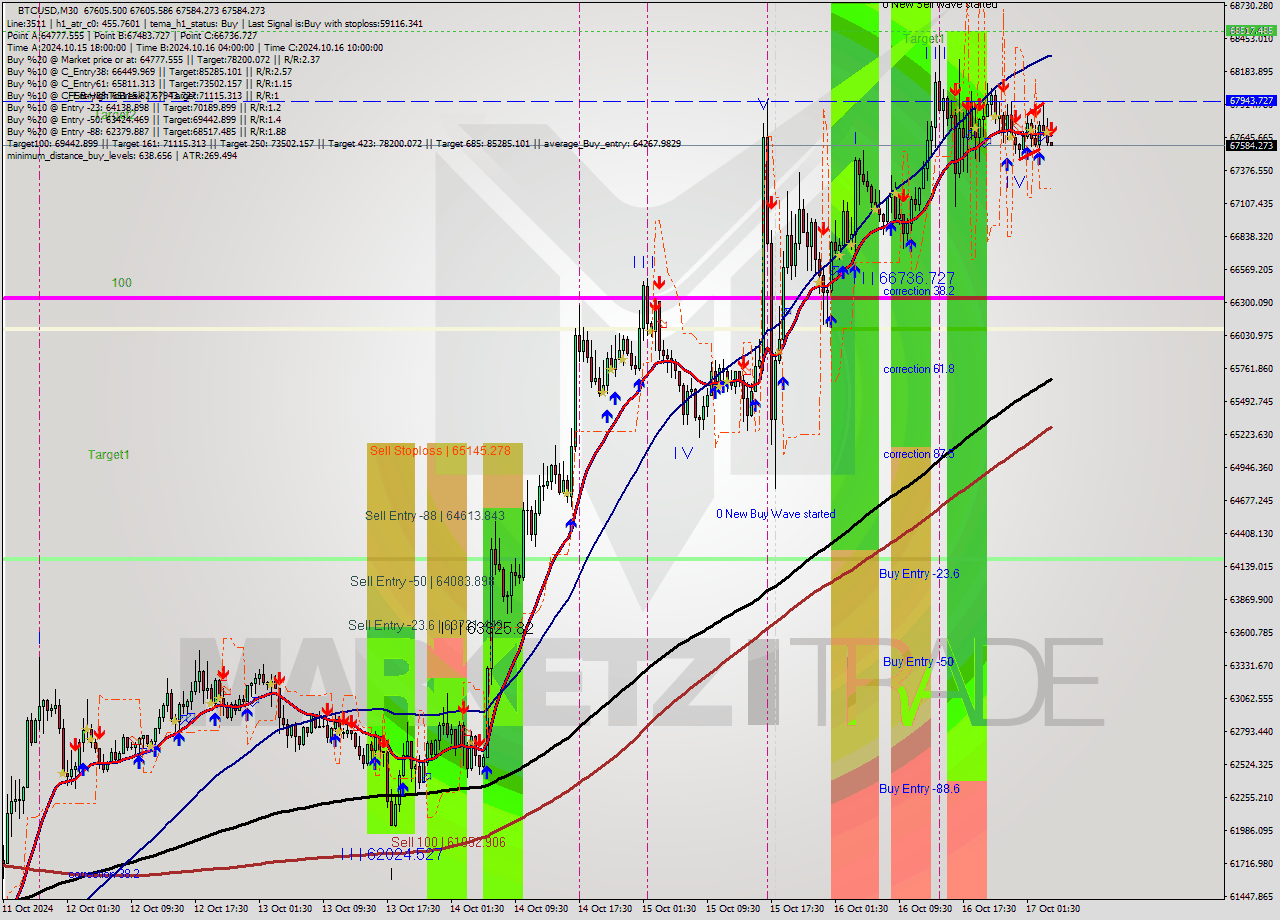Click the 'Sell Stoploss | 65145.278' label
This screenshot has width=1280, height=920.
click(440, 451)
